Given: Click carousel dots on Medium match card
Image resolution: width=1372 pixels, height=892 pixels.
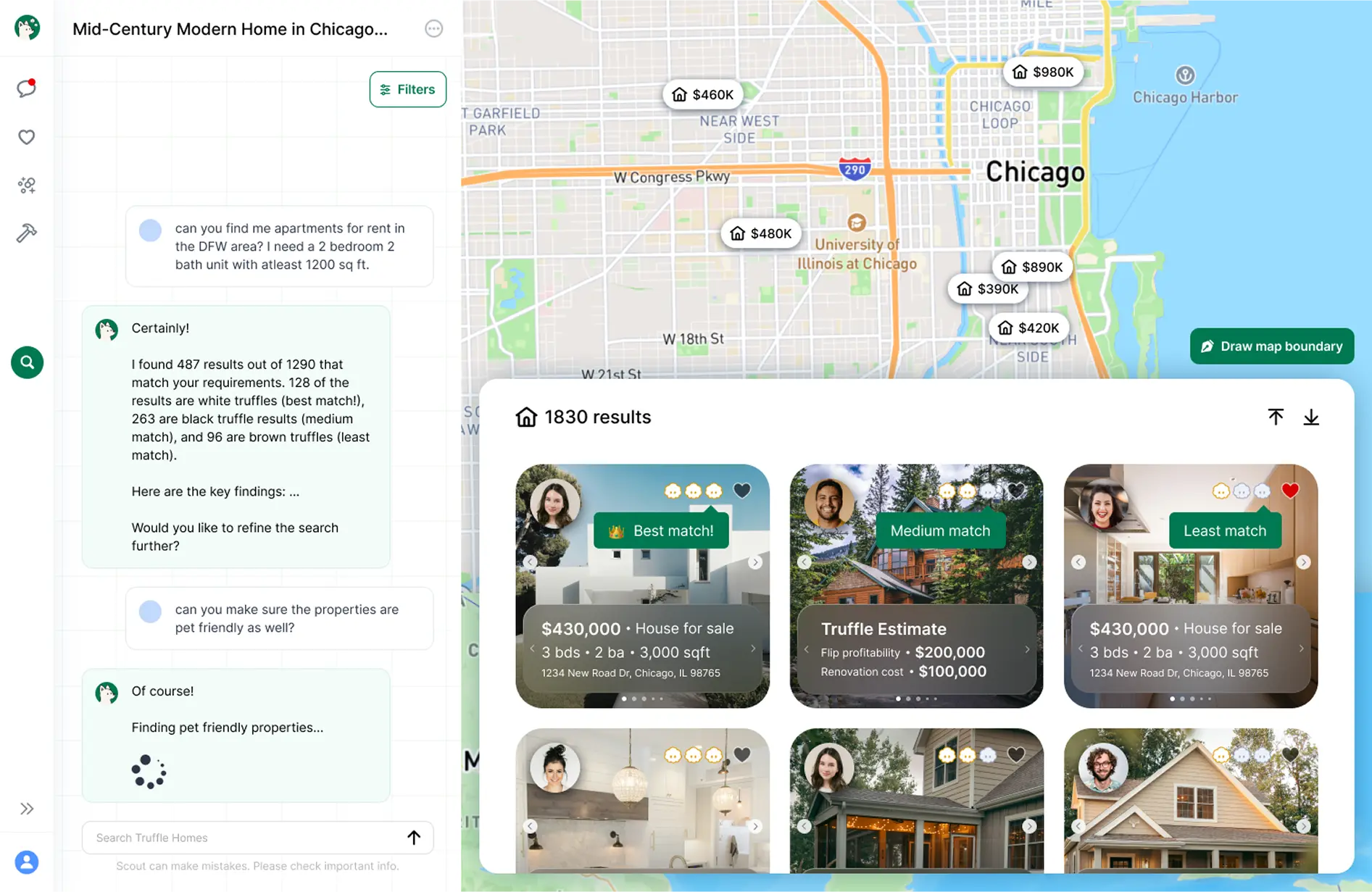Looking at the screenshot, I should pyautogui.click(x=917, y=699).
